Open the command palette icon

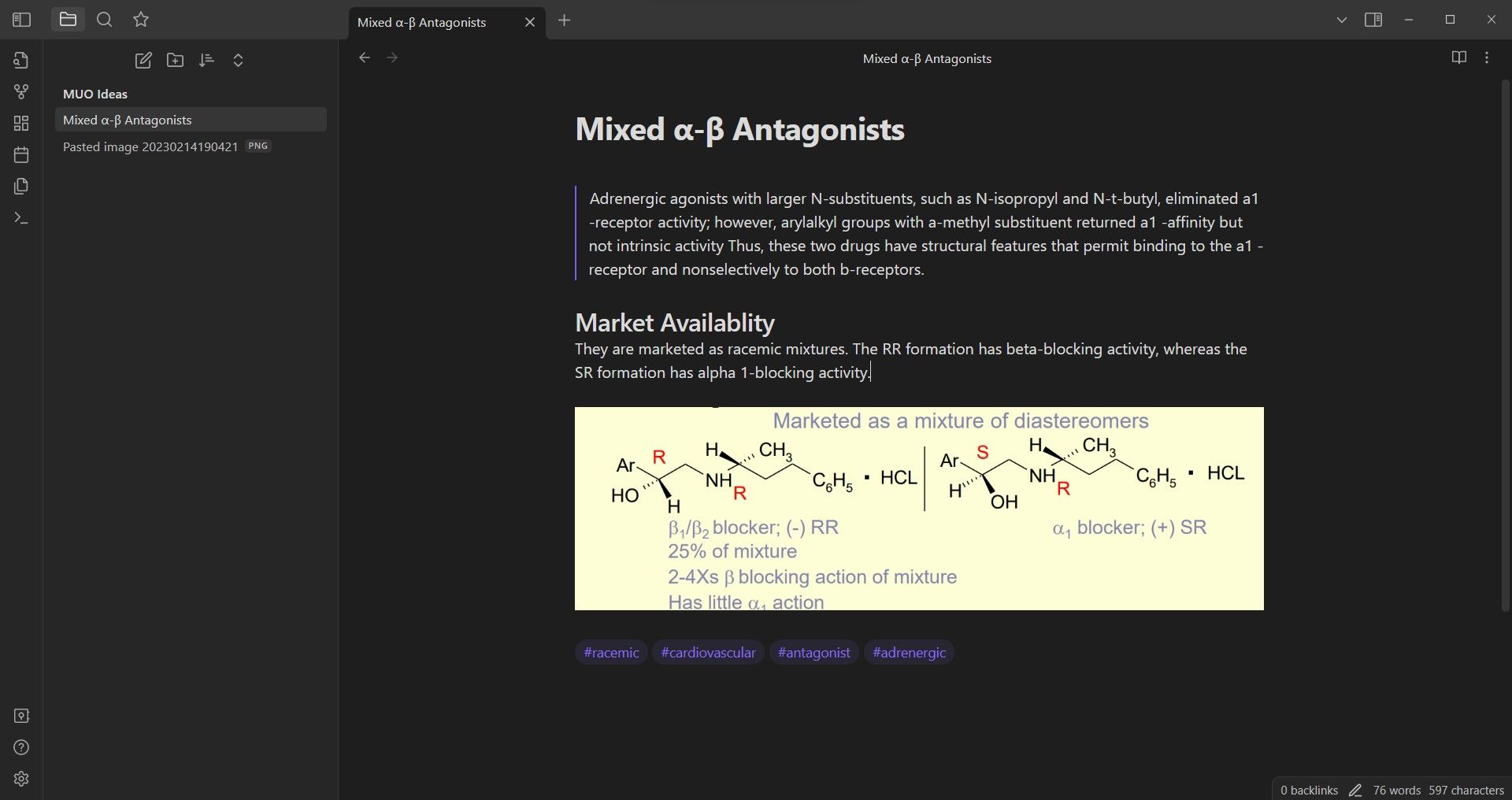coord(21,218)
